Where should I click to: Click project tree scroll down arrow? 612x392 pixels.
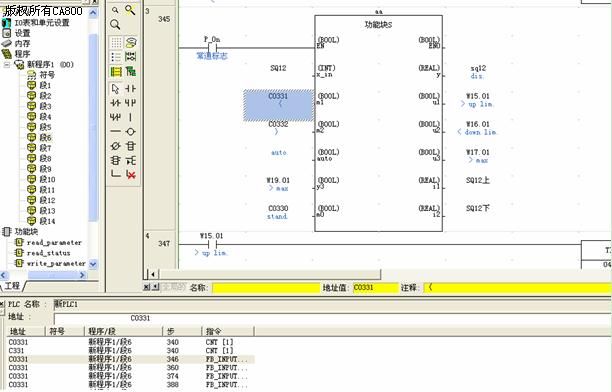(93, 264)
